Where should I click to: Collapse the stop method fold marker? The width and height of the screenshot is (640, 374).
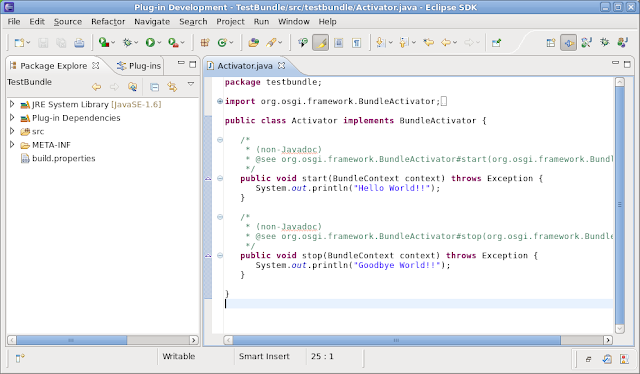click(220, 256)
